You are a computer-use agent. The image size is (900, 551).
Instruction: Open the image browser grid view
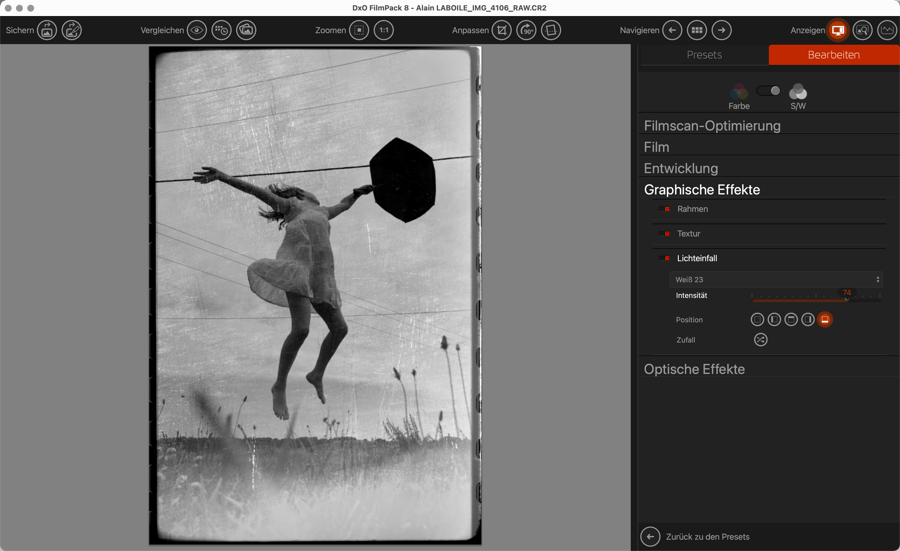(x=697, y=31)
